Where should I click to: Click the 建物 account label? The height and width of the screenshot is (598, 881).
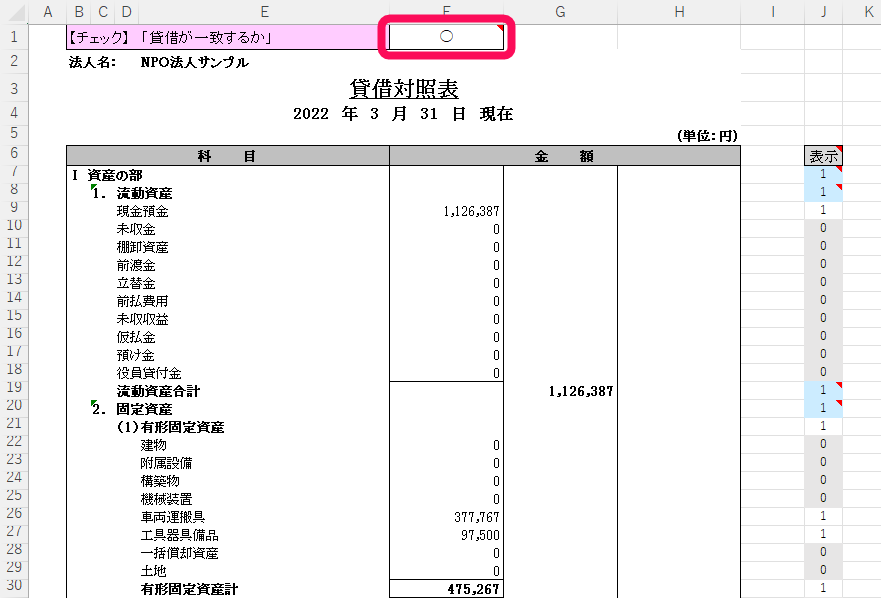[153, 445]
